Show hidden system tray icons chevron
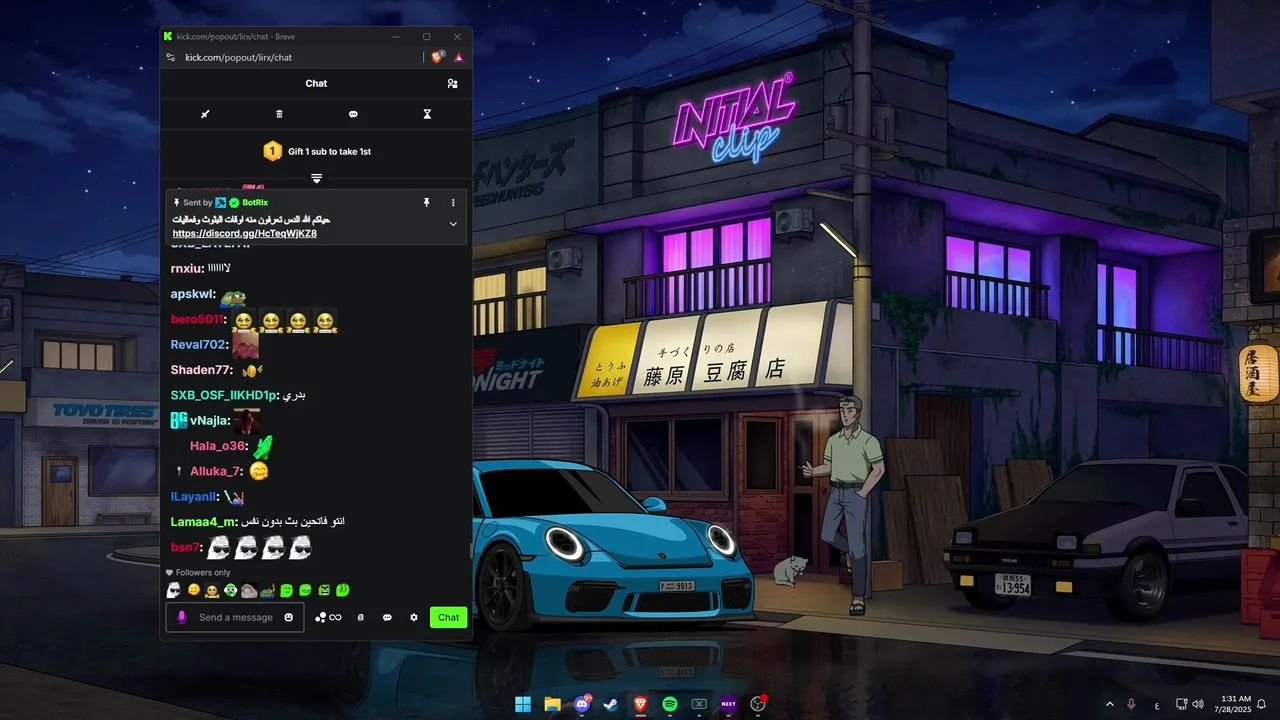Screen dimensions: 1280x720 [1109, 704]
